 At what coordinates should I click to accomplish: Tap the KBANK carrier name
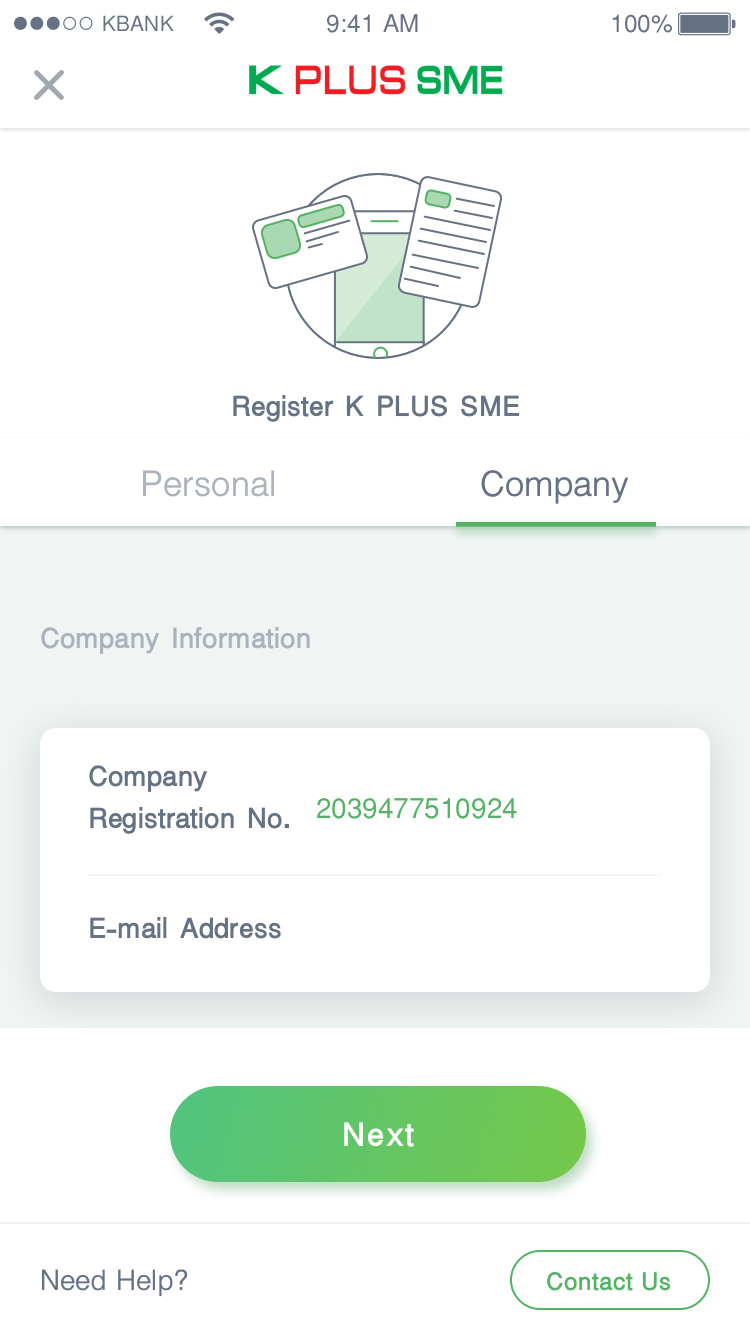(x=138, y=24)
